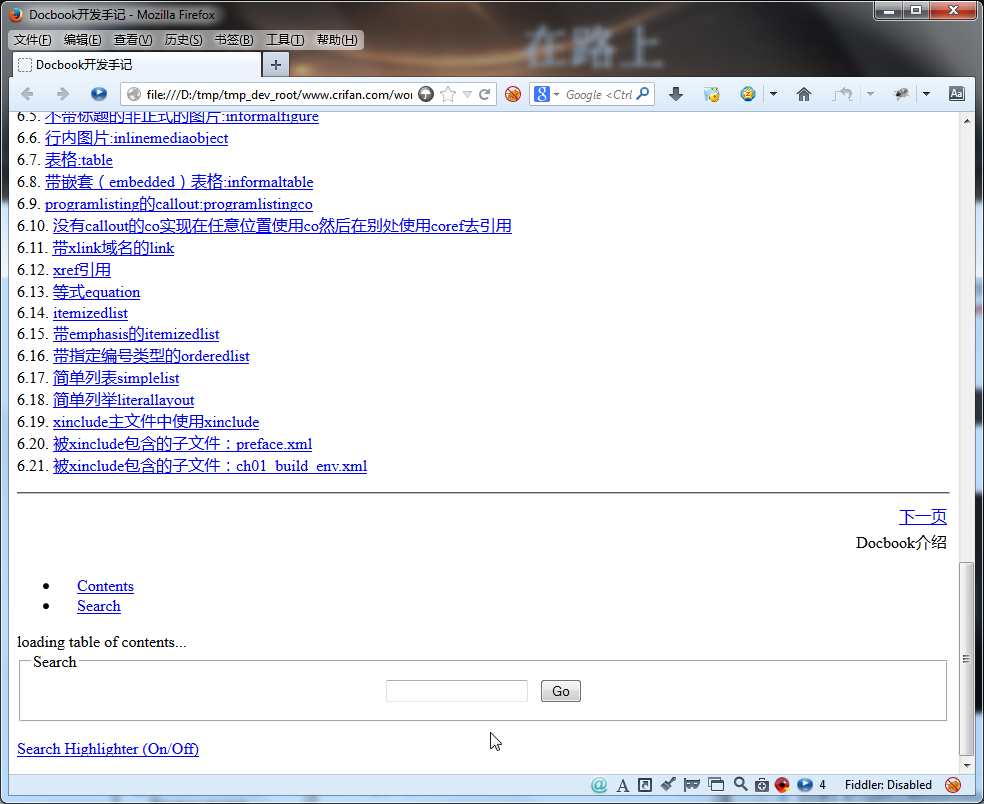The width and height of the screenshot is (984, 804).
Task: Go back with the toolbar back arrow
Action: click(x=27, y=94)
